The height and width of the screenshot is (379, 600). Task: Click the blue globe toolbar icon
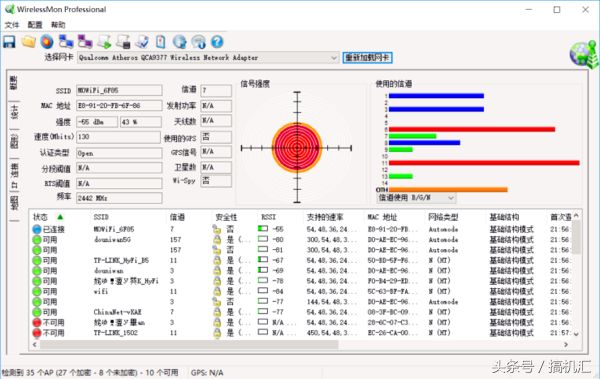click(x=179, y=41)
